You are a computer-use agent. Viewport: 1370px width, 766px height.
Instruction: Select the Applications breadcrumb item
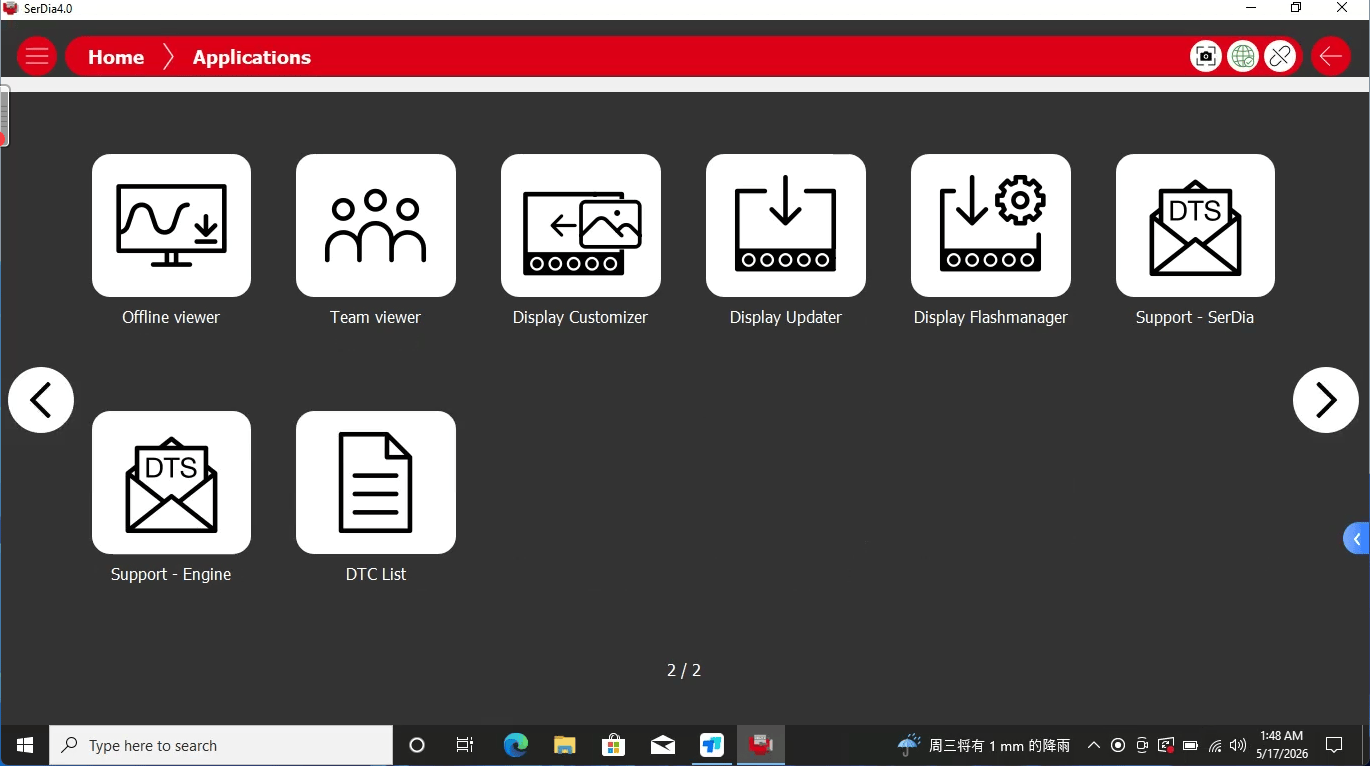pyautogui.click(x=252, y=57)
